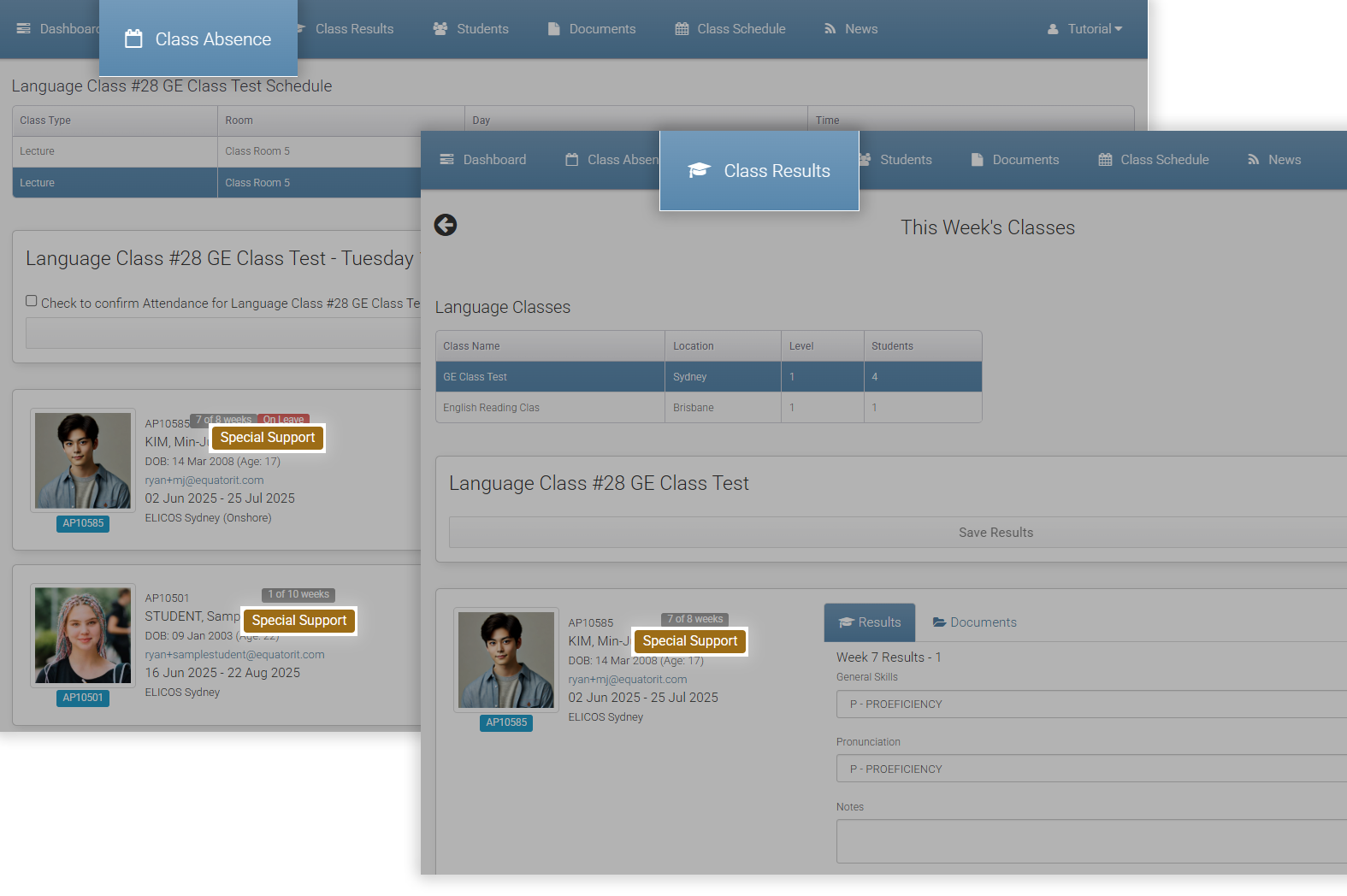Open News feed in front navbar
Screen dimensions: 1347x896
click(x=1273, y=160)
